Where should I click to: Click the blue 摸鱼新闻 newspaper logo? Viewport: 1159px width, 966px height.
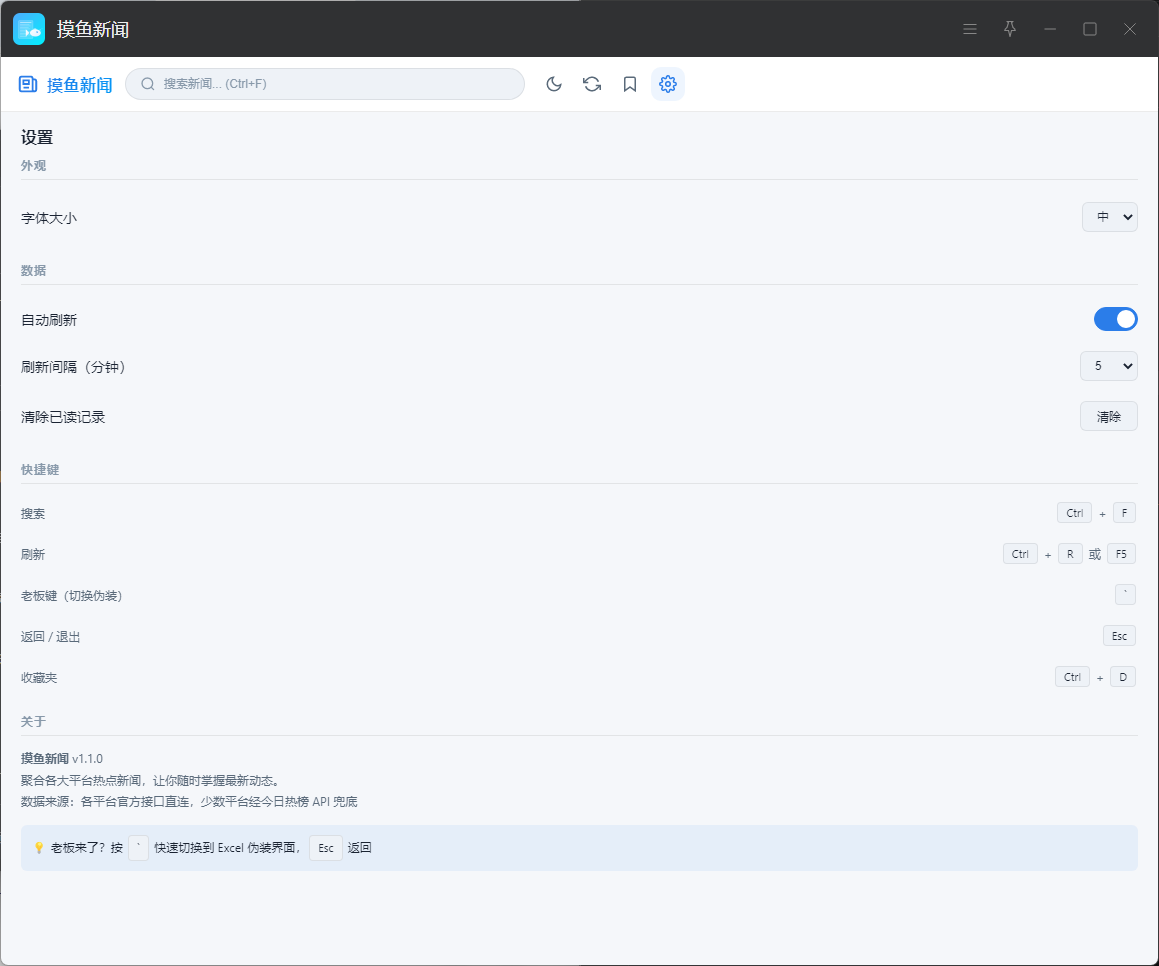pos(28,84)
